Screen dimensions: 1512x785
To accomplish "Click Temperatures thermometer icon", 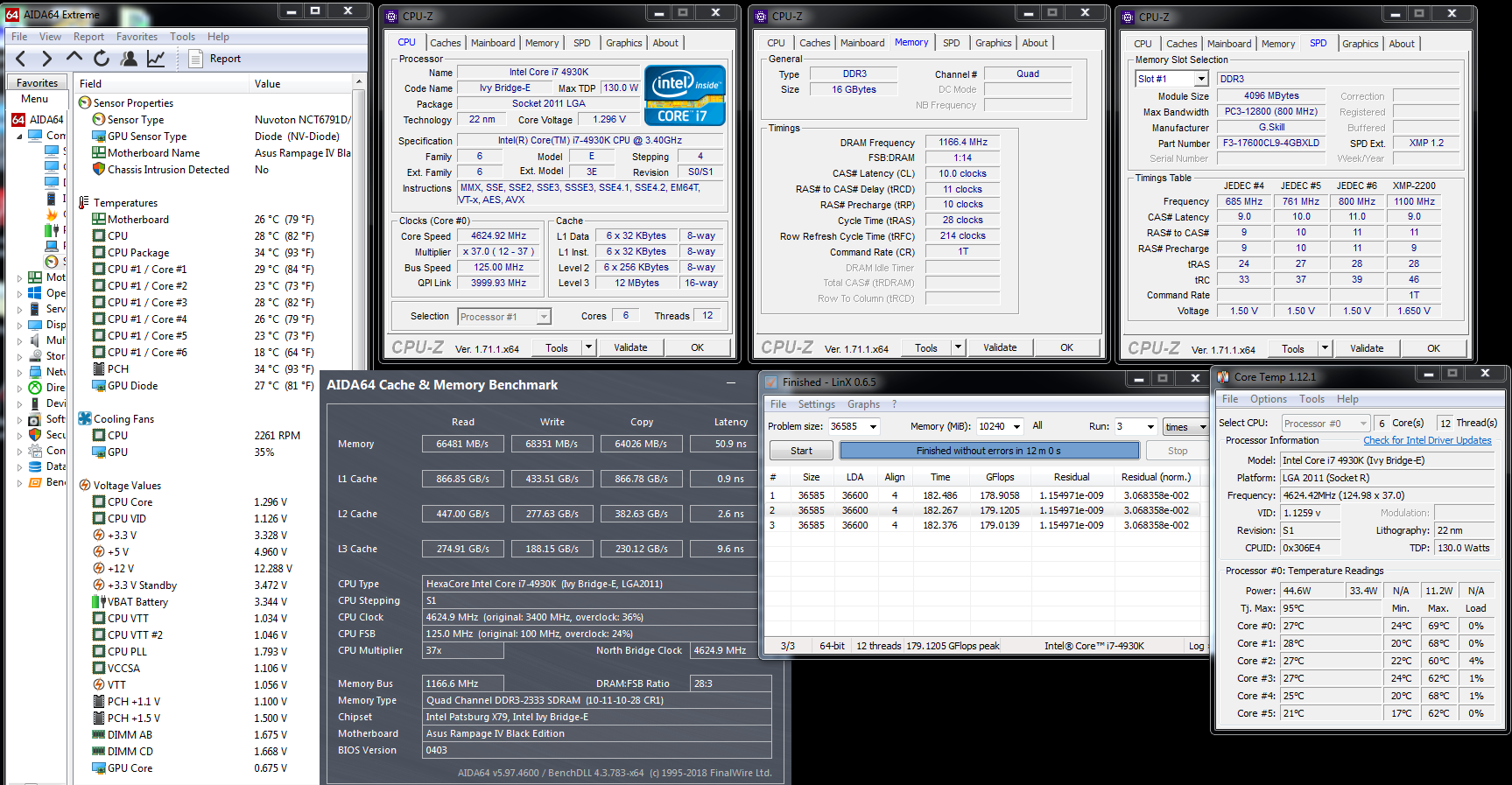I will coord(85,203).
